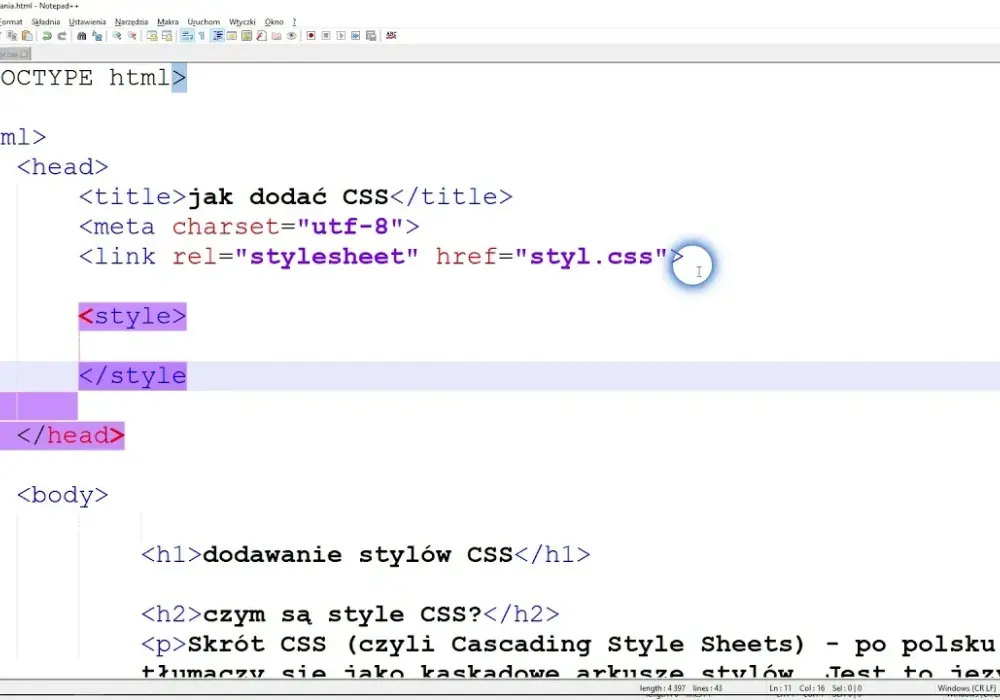Open Find with the binoculars icon
This screenshot has width=1000, height=700.
point(82,36)
